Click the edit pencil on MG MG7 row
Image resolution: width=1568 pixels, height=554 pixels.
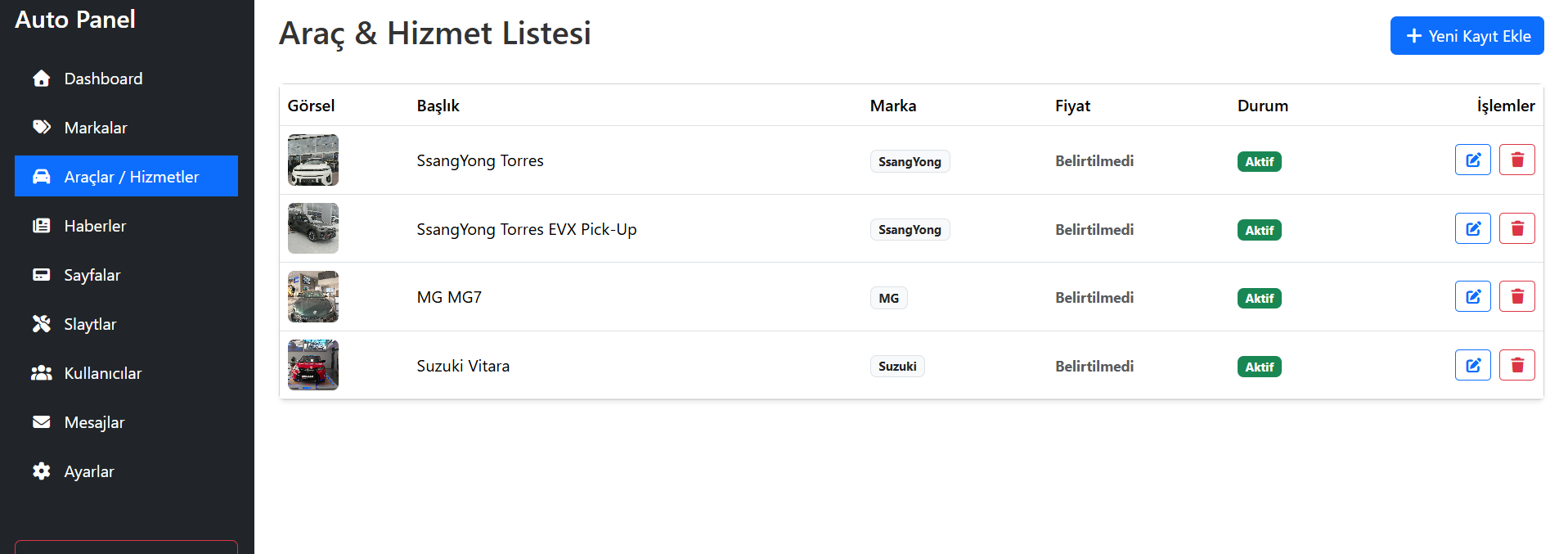click(x=1472, y=296)
